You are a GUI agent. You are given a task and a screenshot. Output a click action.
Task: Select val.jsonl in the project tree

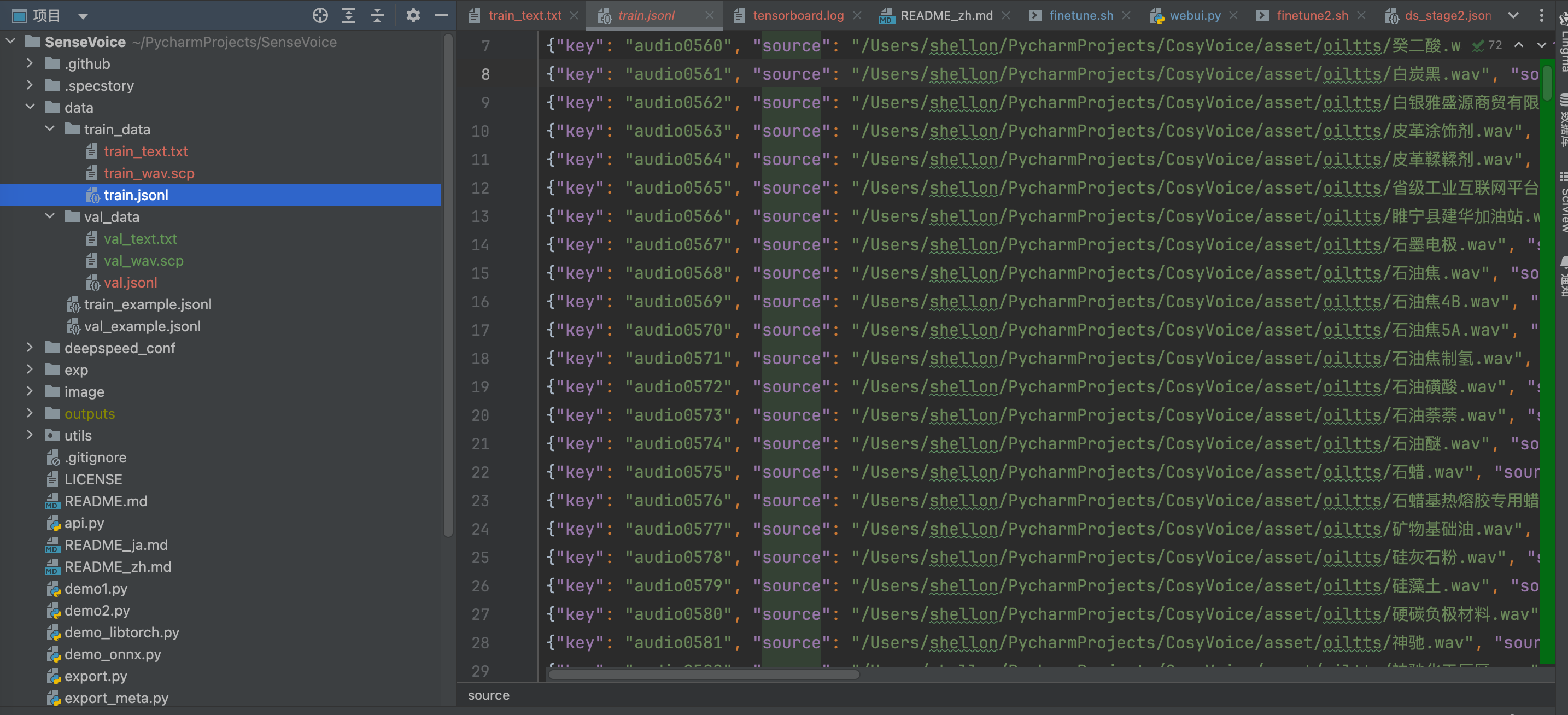[130, 283]
